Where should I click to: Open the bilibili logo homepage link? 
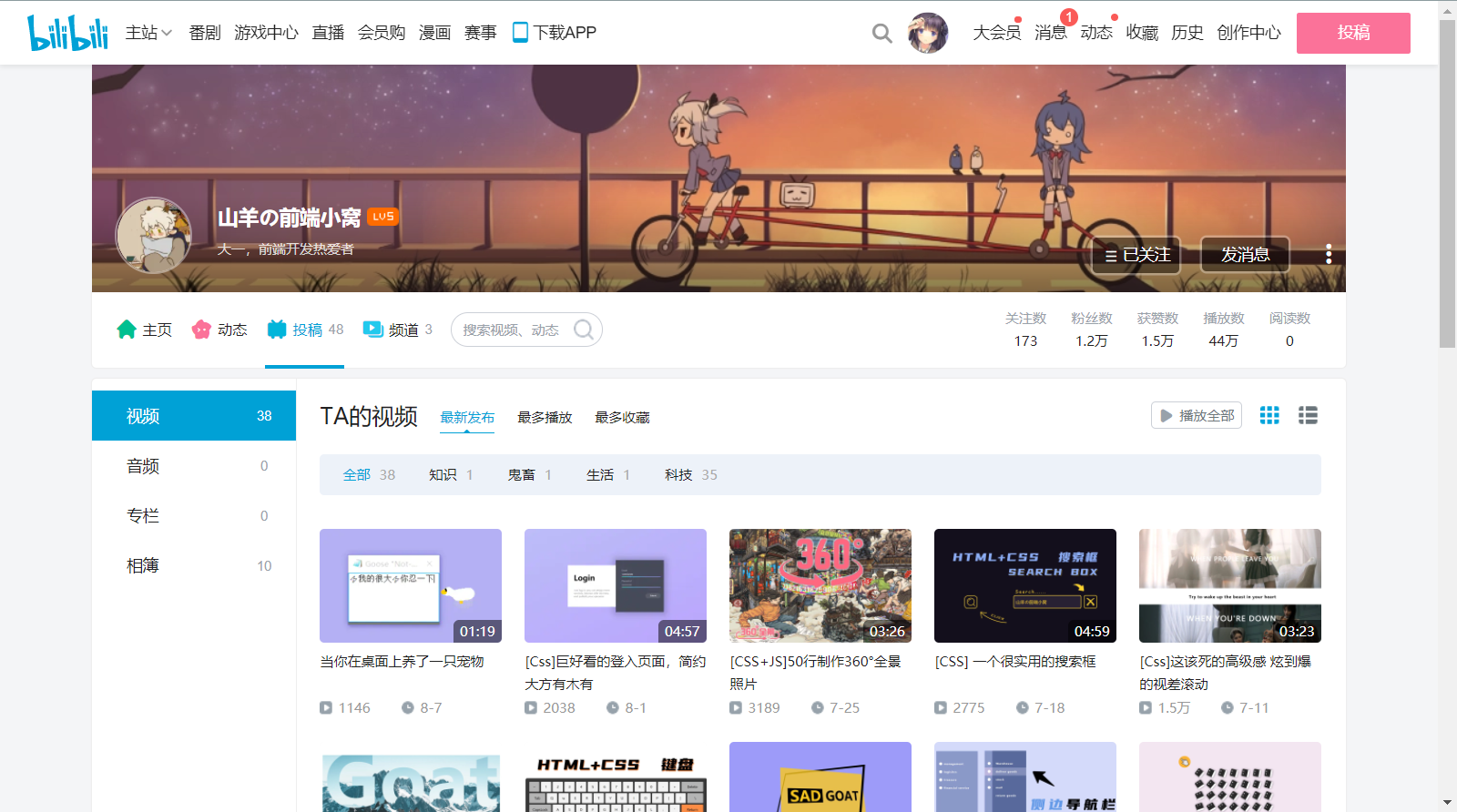(x=68, y=33)
